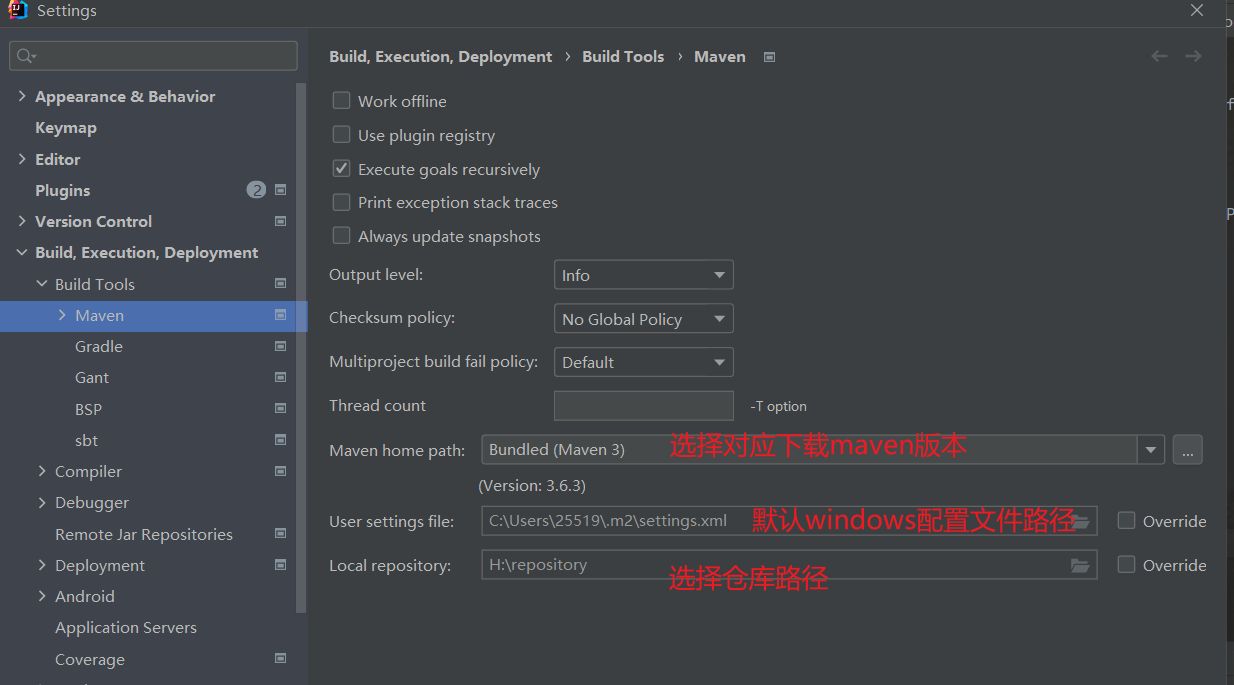Click the "(Version: 3.6.3)" text
Image resolution: width=1234 pixels, height=685 pixels.
(532, 485)
